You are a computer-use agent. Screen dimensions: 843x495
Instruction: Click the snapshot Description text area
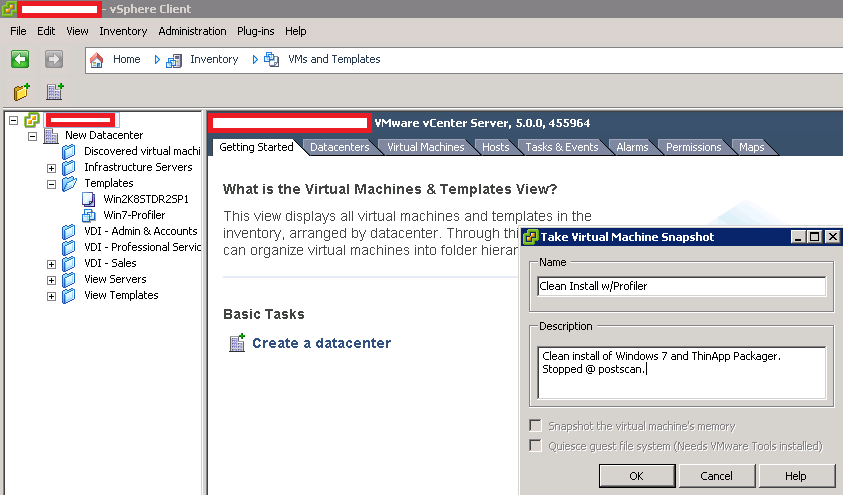click(681, 372)
